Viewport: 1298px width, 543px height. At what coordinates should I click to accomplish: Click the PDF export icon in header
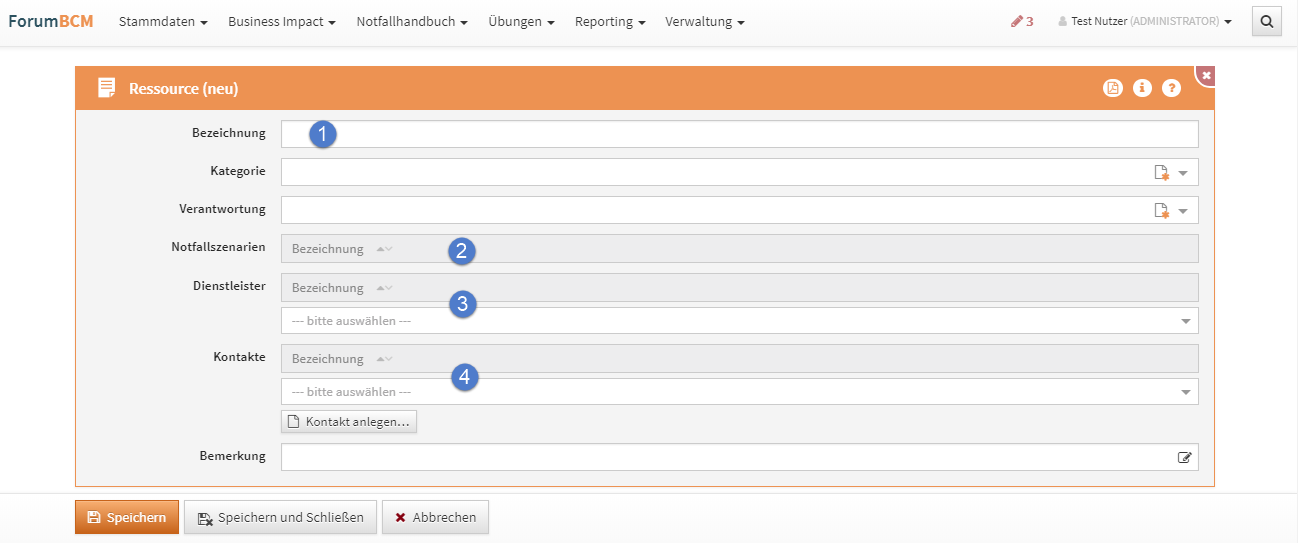pyautogui.click(x=1112, y=88)
